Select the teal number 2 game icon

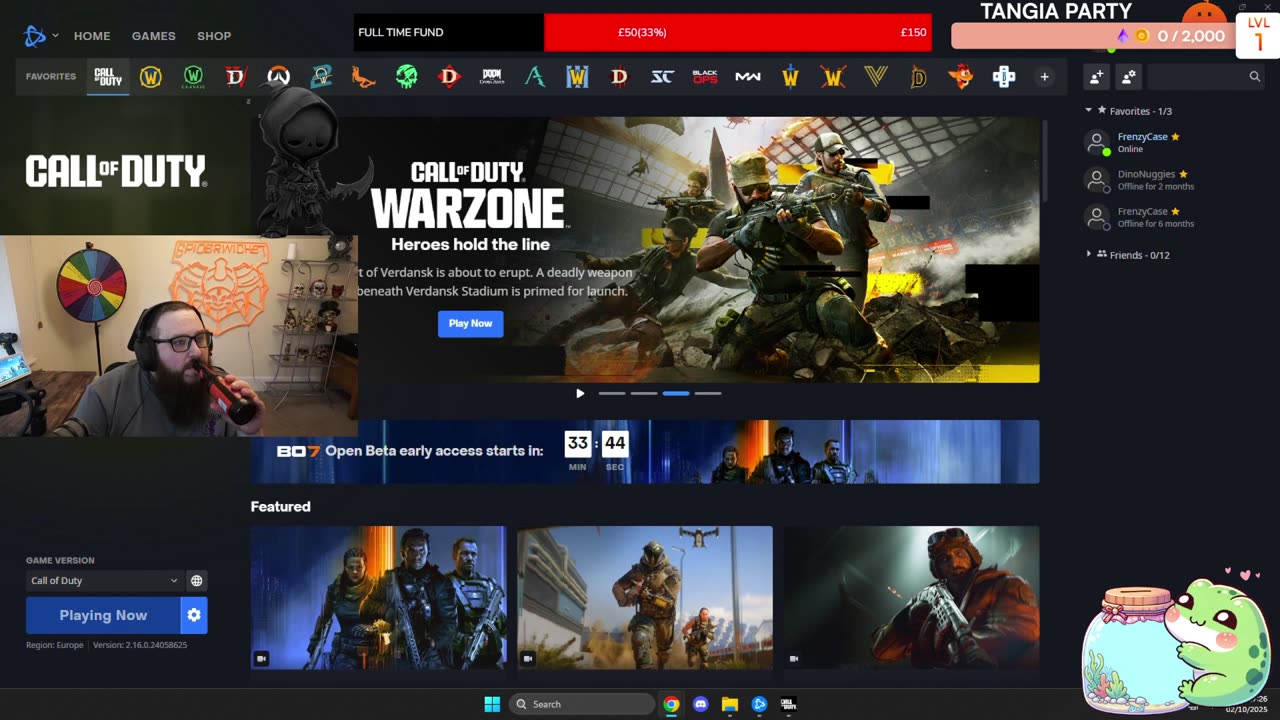point(321,77)
